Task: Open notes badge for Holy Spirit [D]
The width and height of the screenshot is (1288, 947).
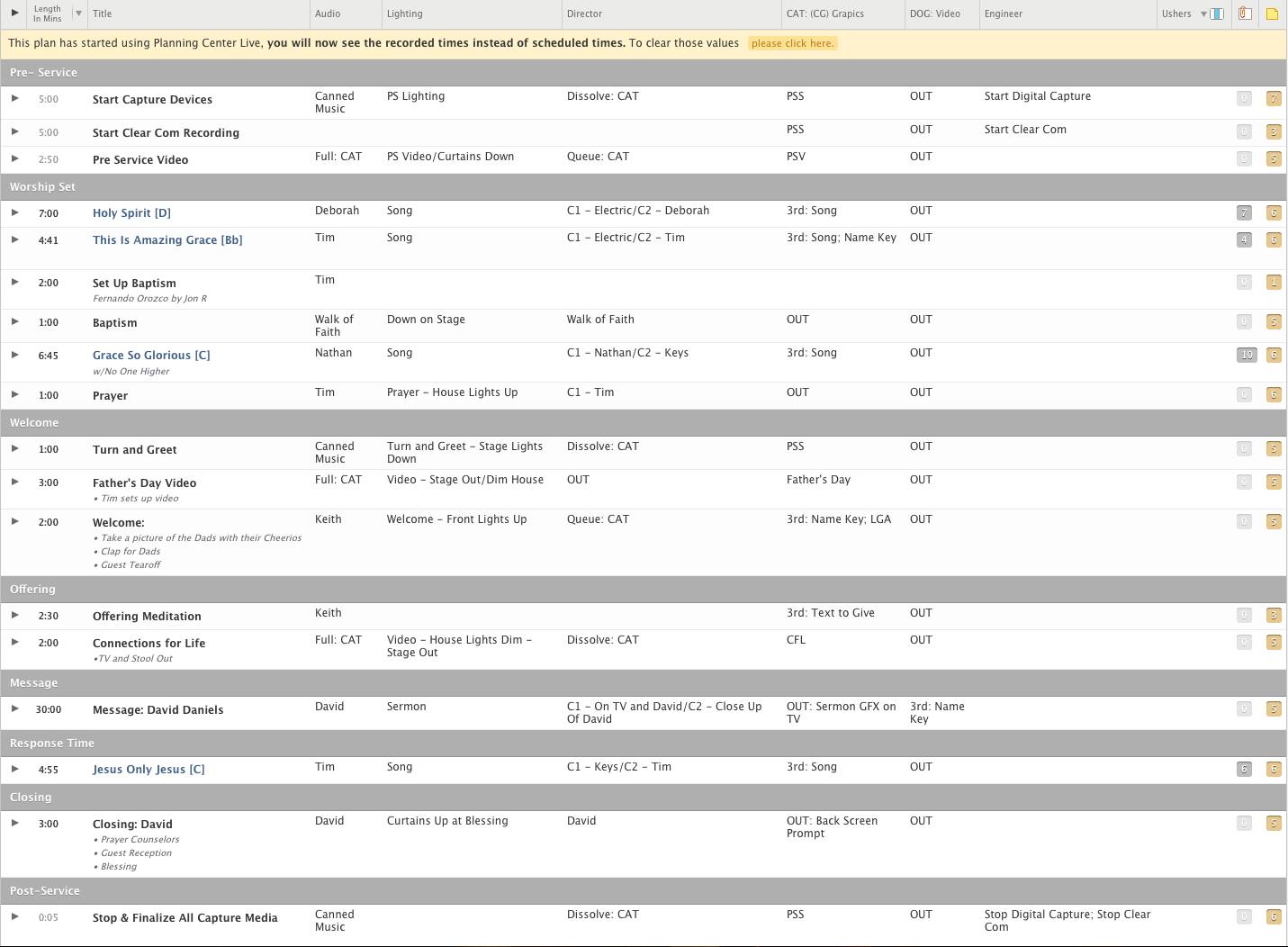Action: pyautogui.click(x=1274, y=213)
